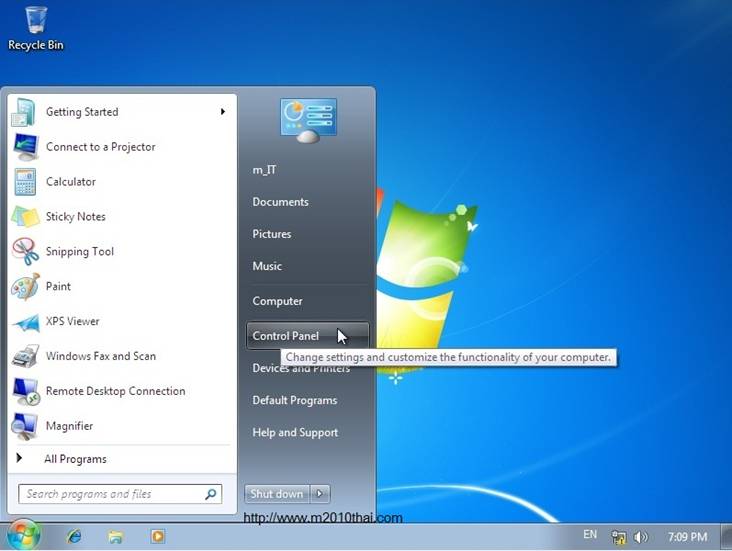Click the 7:09 PM clock
Viewport: 732px width, 551px height.
tap(687, 537)
